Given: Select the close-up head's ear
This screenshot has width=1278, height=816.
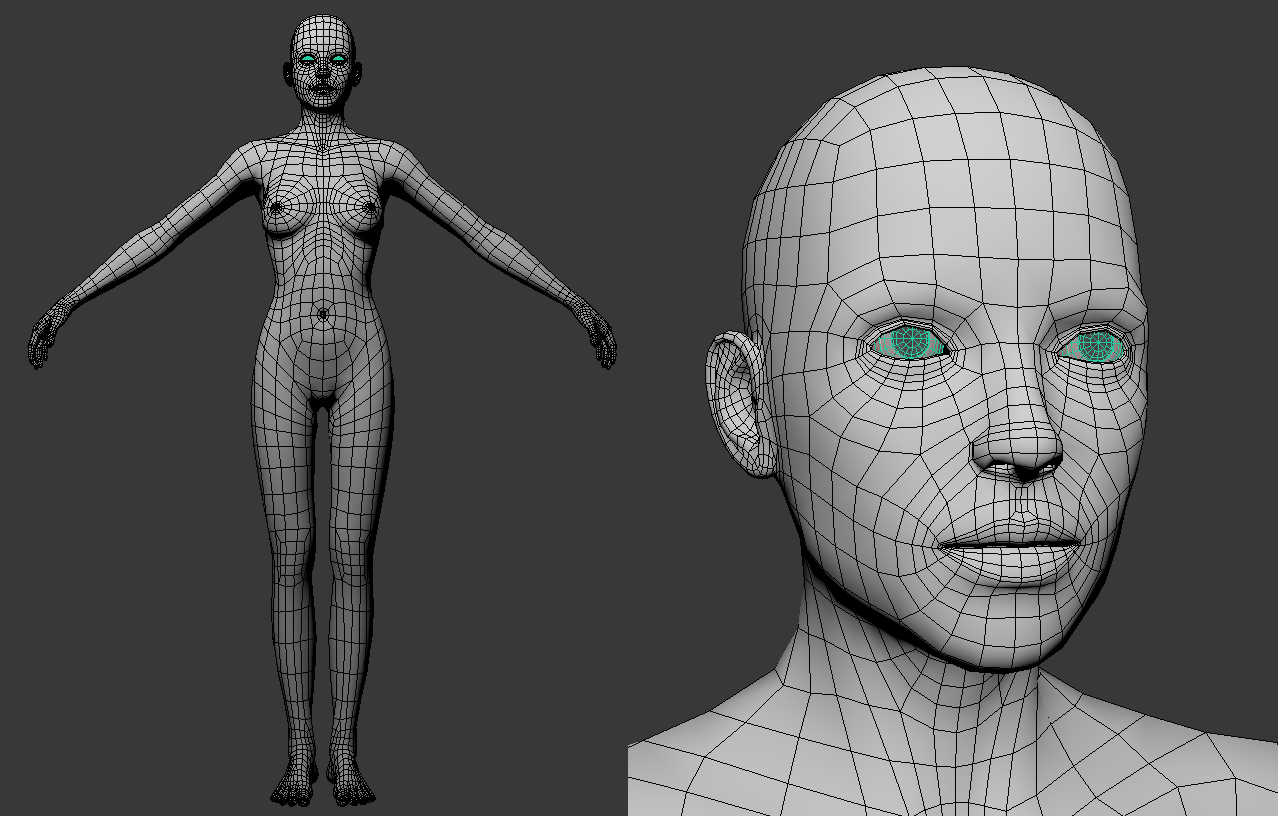Looking at the screenshot, I should point(740,403).
